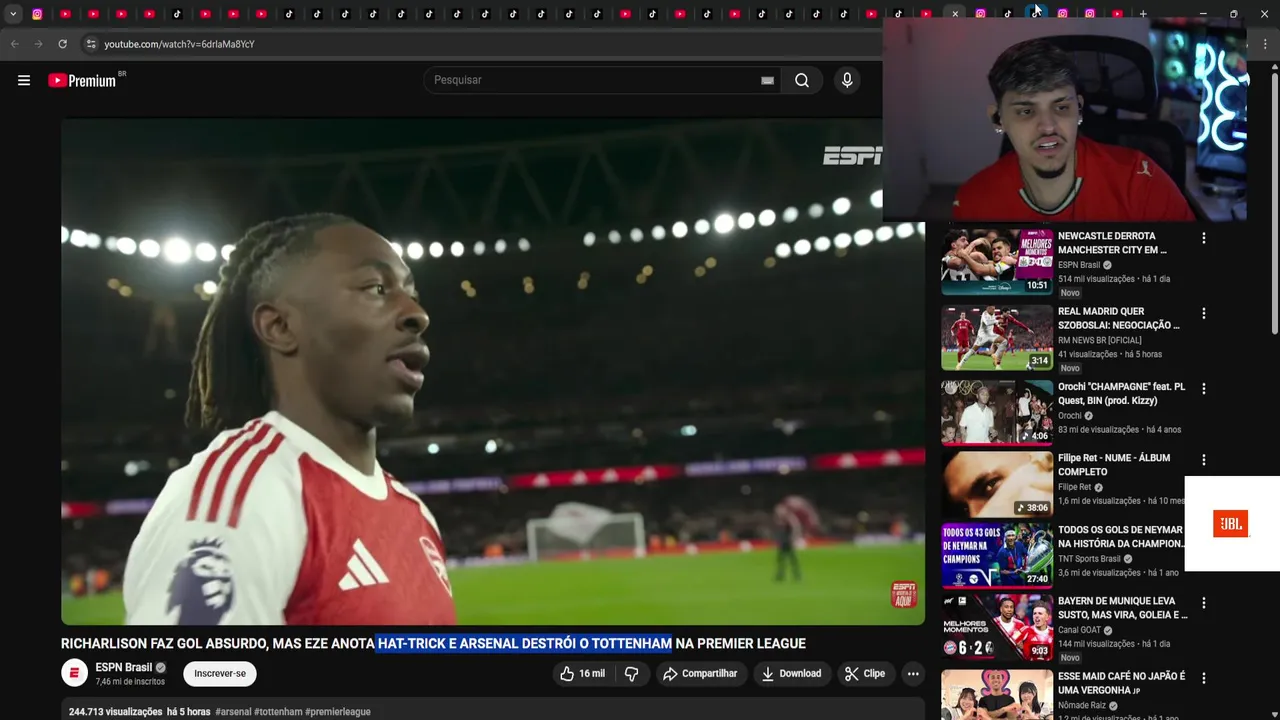The height and width of the screenshot is (720, 1280).
Task: Click title Filipe Ret - NUME - ÁLBUM COMPLETO
Action: 1114,465
